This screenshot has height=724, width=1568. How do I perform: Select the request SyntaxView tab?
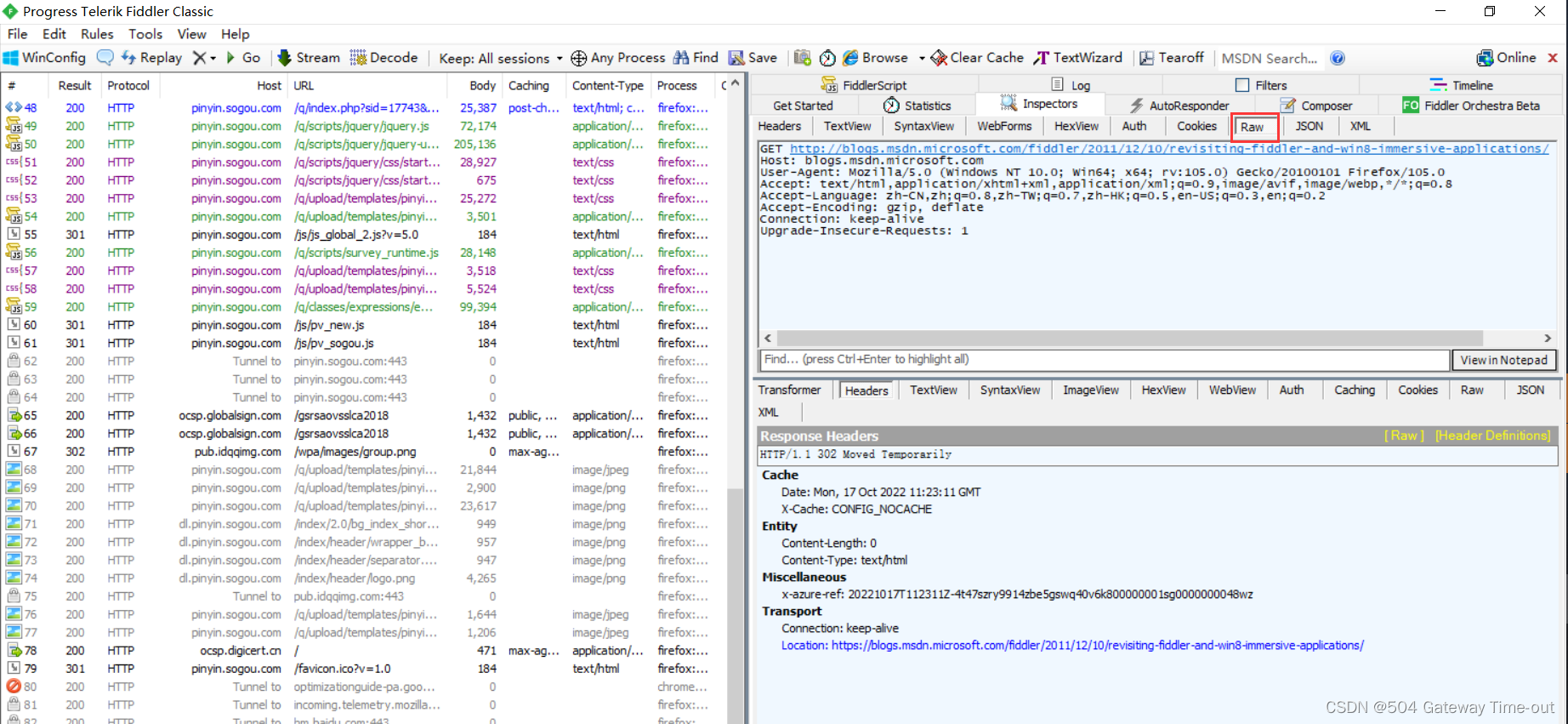point(923,126)
